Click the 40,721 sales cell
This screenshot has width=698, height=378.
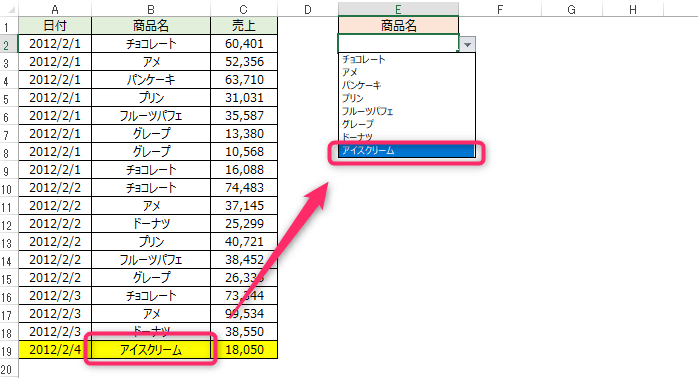(x=243, y=242)
